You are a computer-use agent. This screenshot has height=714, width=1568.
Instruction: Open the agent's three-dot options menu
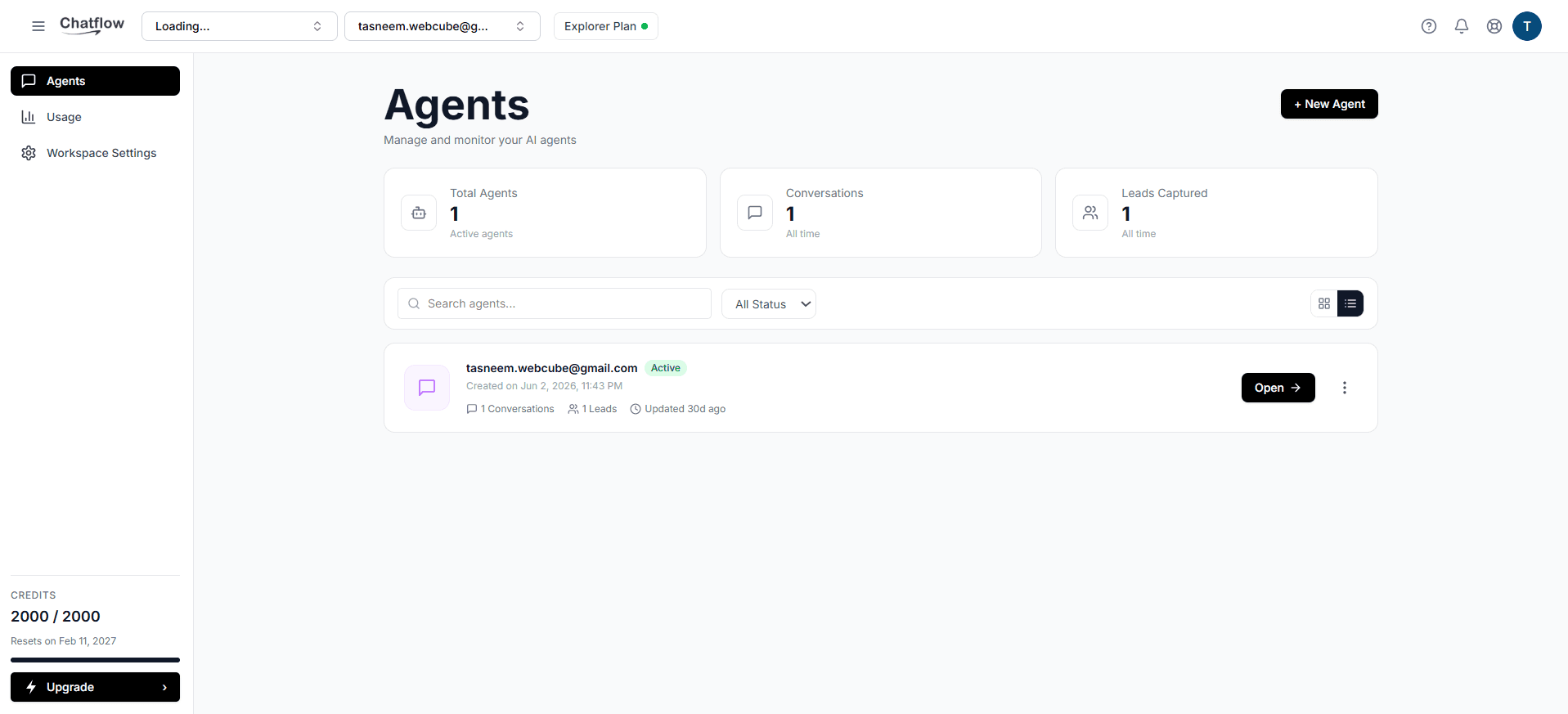[1345, 388]
